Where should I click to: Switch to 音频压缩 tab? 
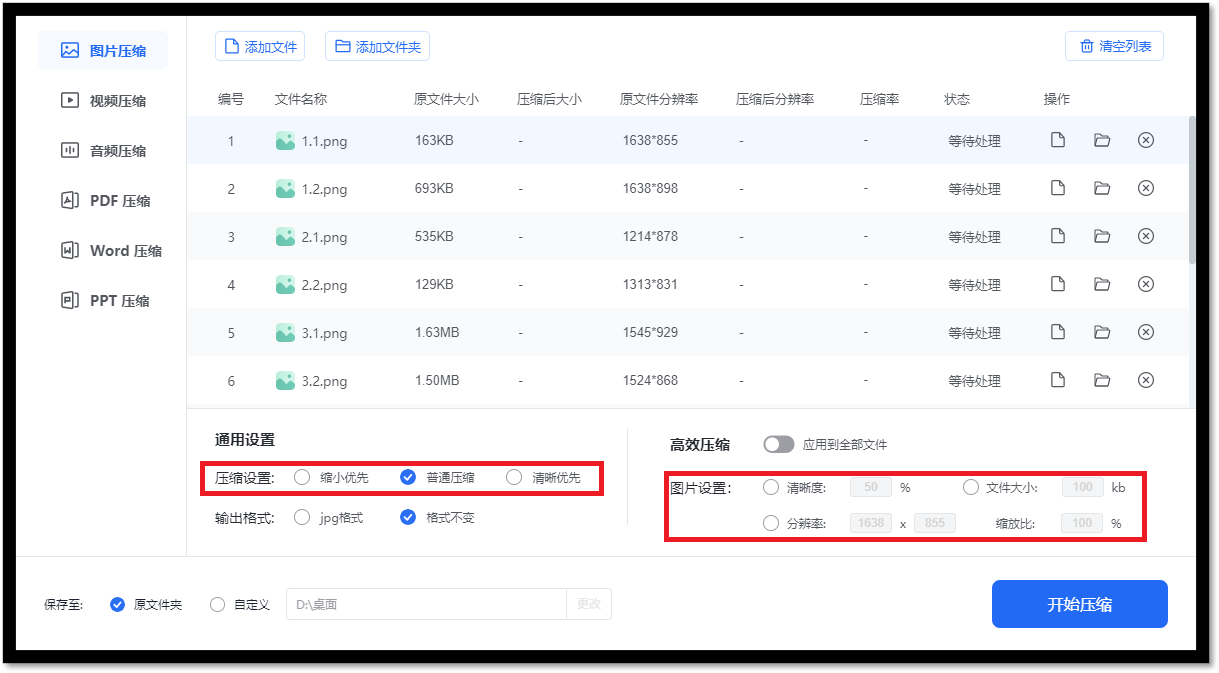[103, 150]
